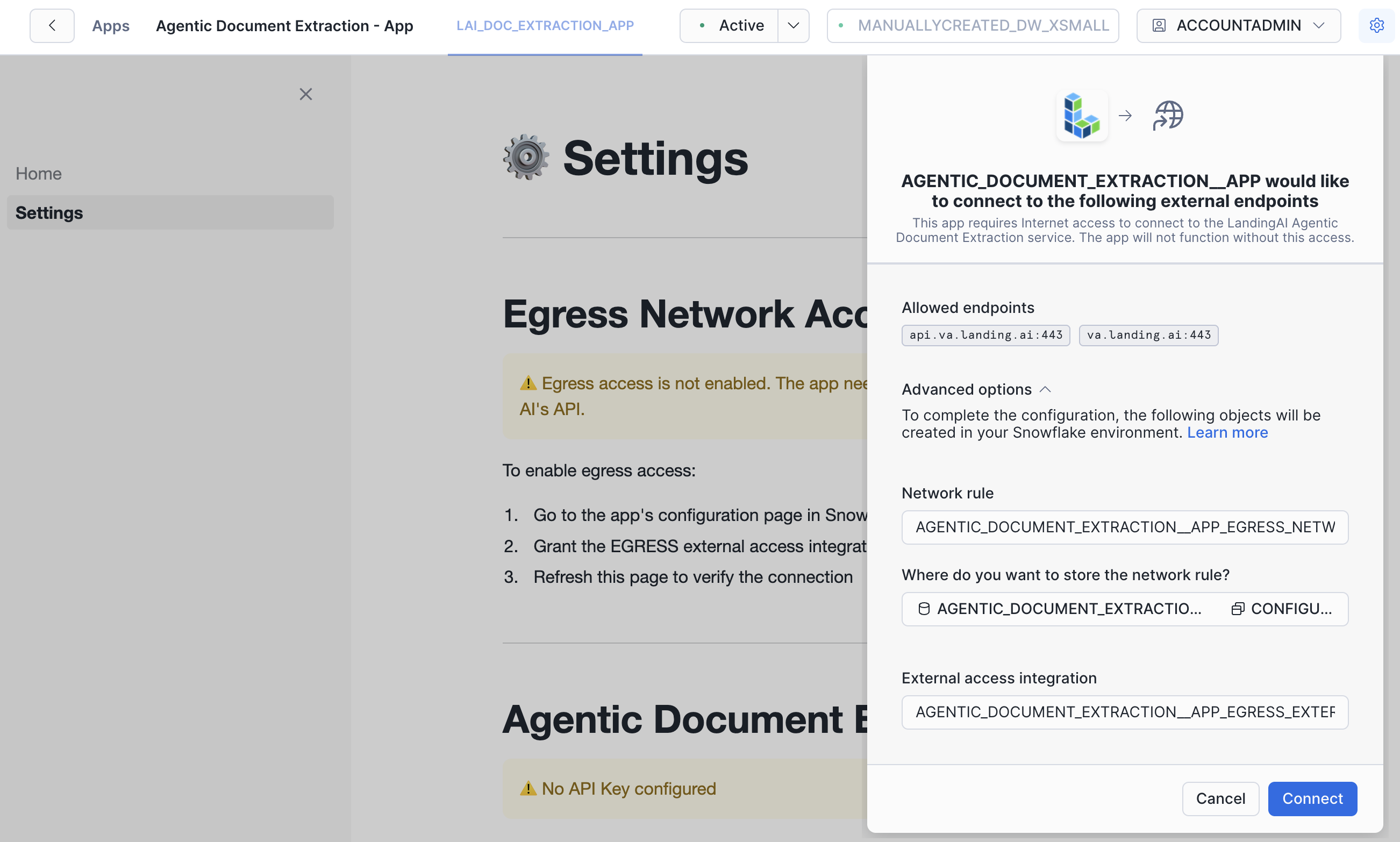Open the MANUALLYCREATED_DW_XSMALL warehouse selector
1400x842 pixels.
[972, 25]
